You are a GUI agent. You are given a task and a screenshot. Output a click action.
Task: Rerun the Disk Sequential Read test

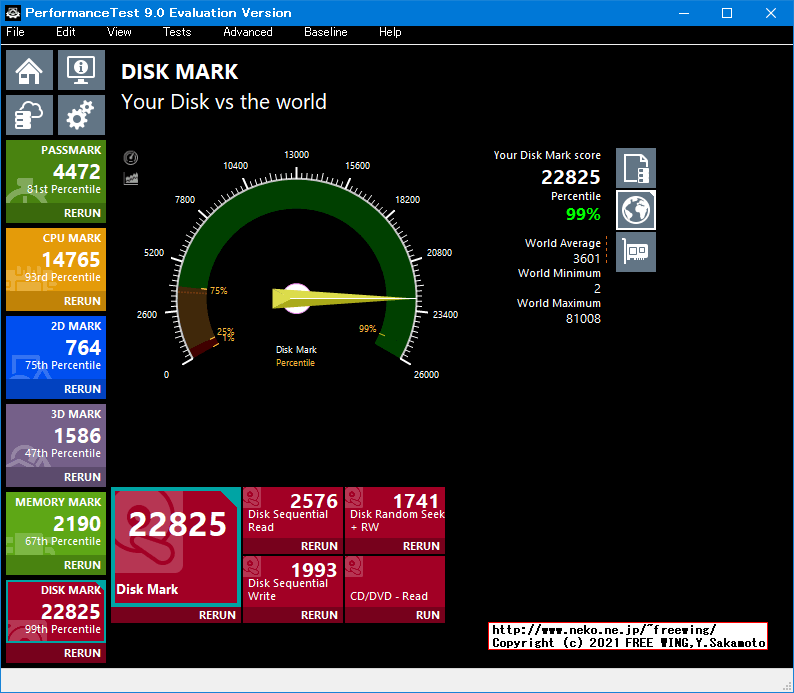(319, 546)
